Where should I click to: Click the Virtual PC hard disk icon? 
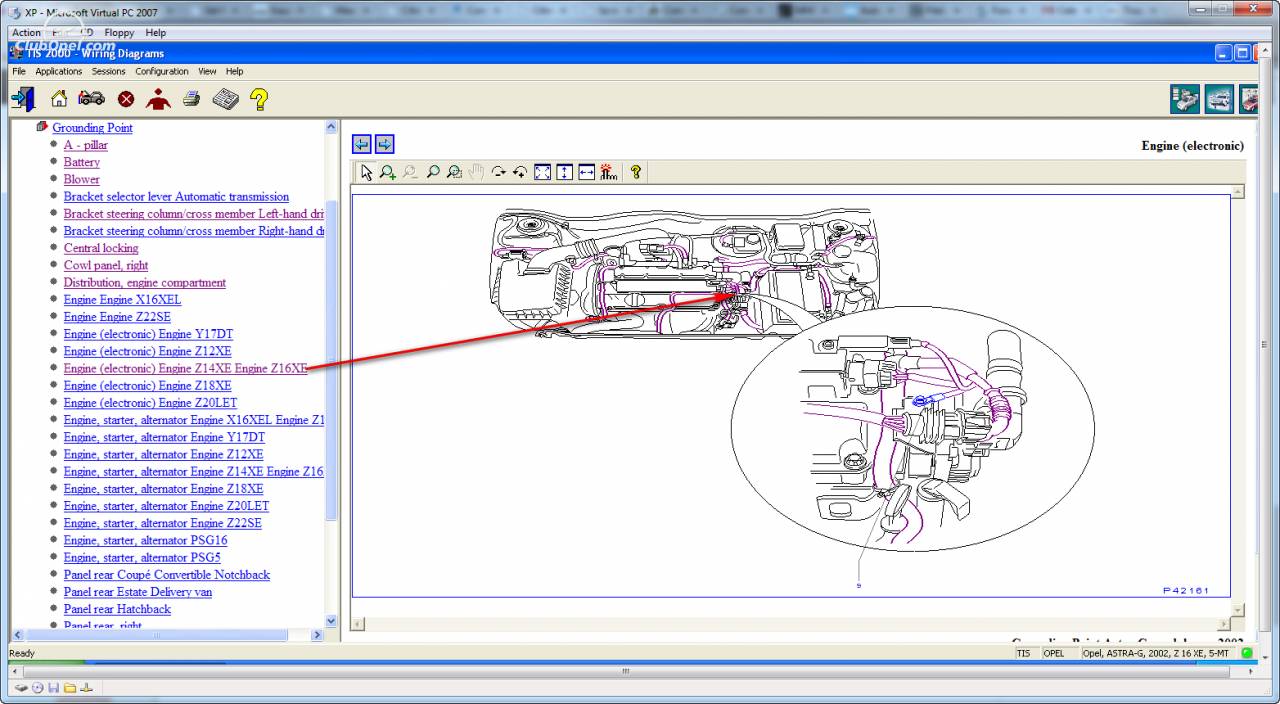pyautogui.click(x=21, y=688)
